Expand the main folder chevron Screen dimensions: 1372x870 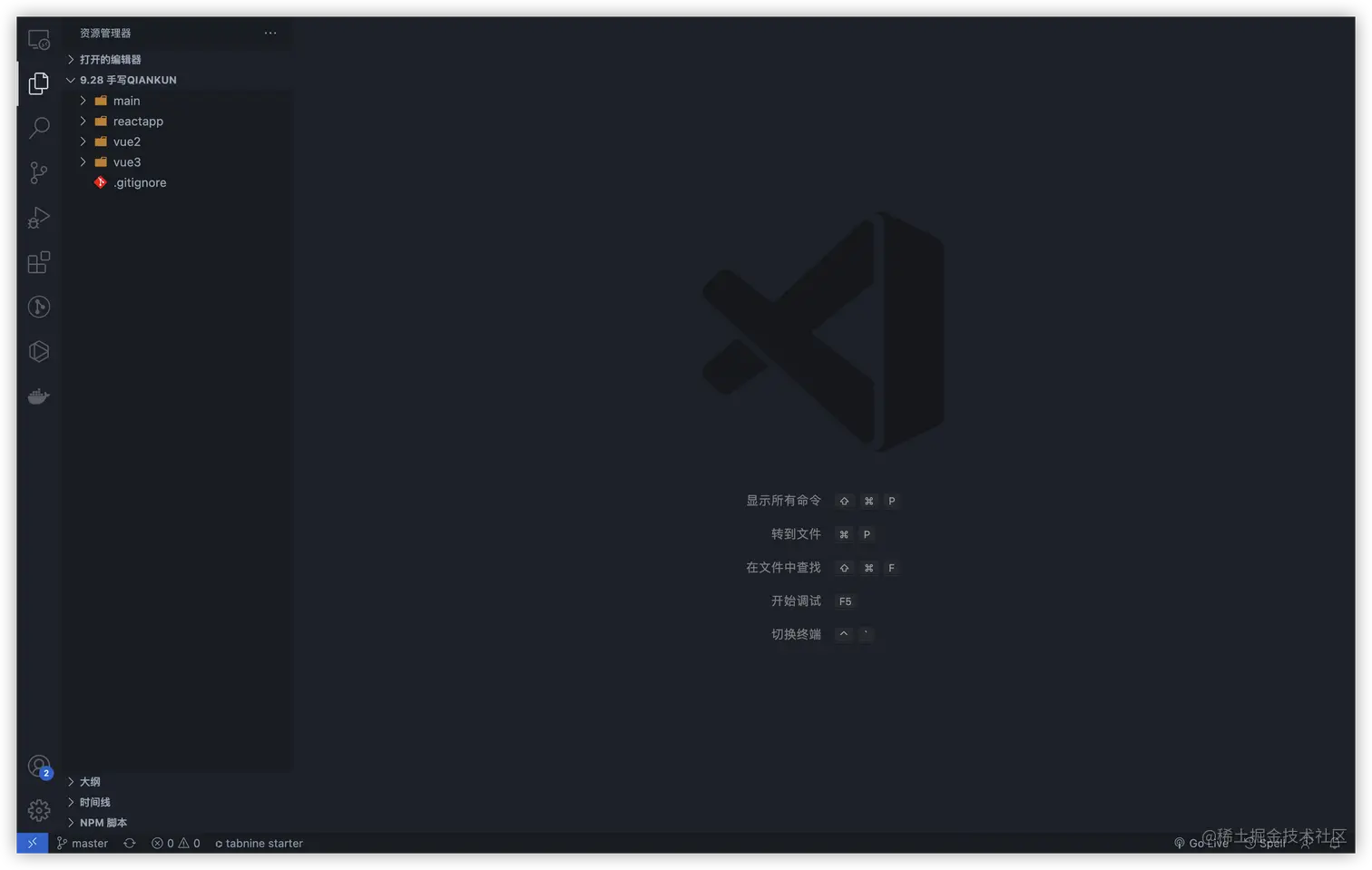(83, 101)
